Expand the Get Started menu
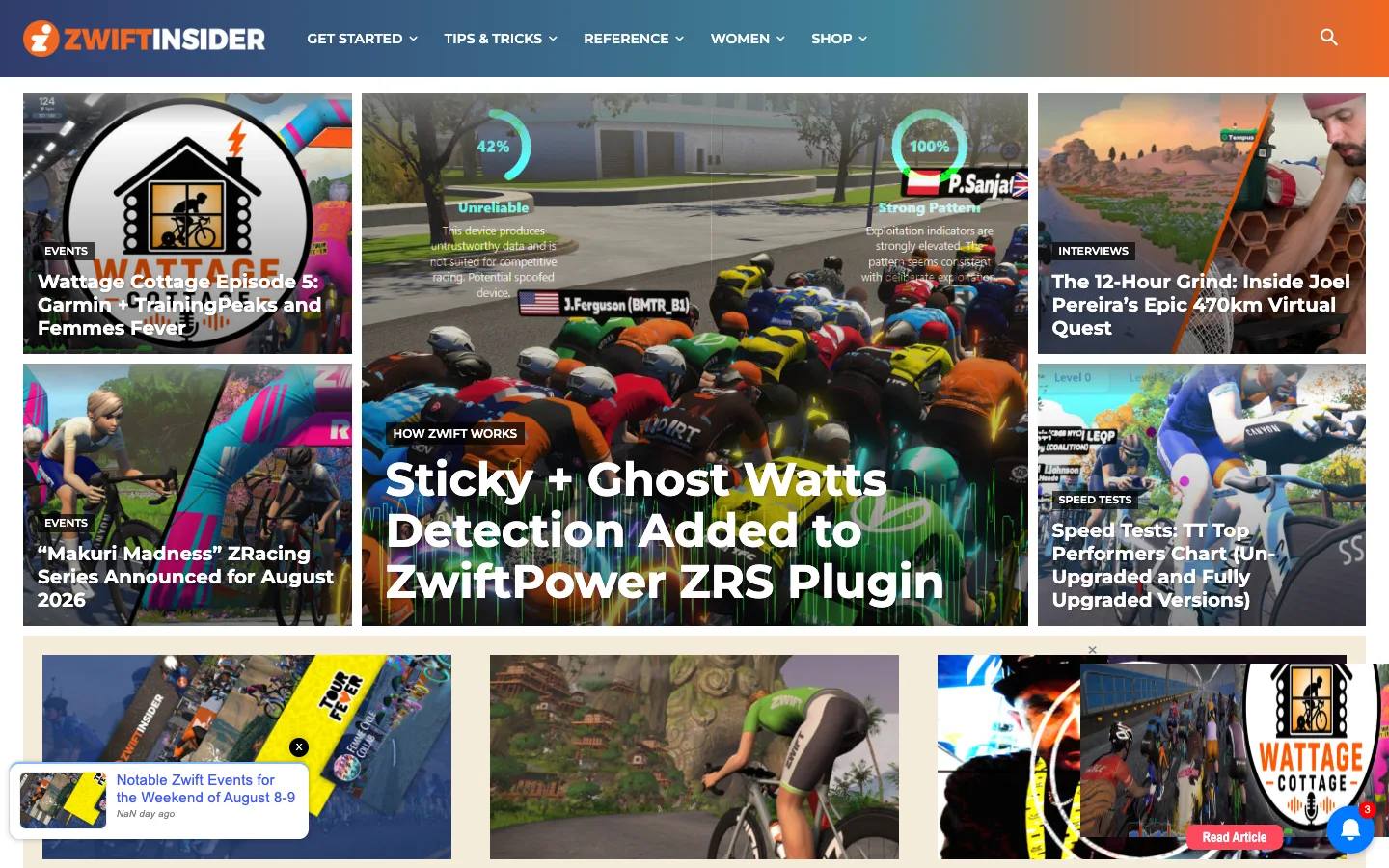1389x868 pixels. point(363,39)
